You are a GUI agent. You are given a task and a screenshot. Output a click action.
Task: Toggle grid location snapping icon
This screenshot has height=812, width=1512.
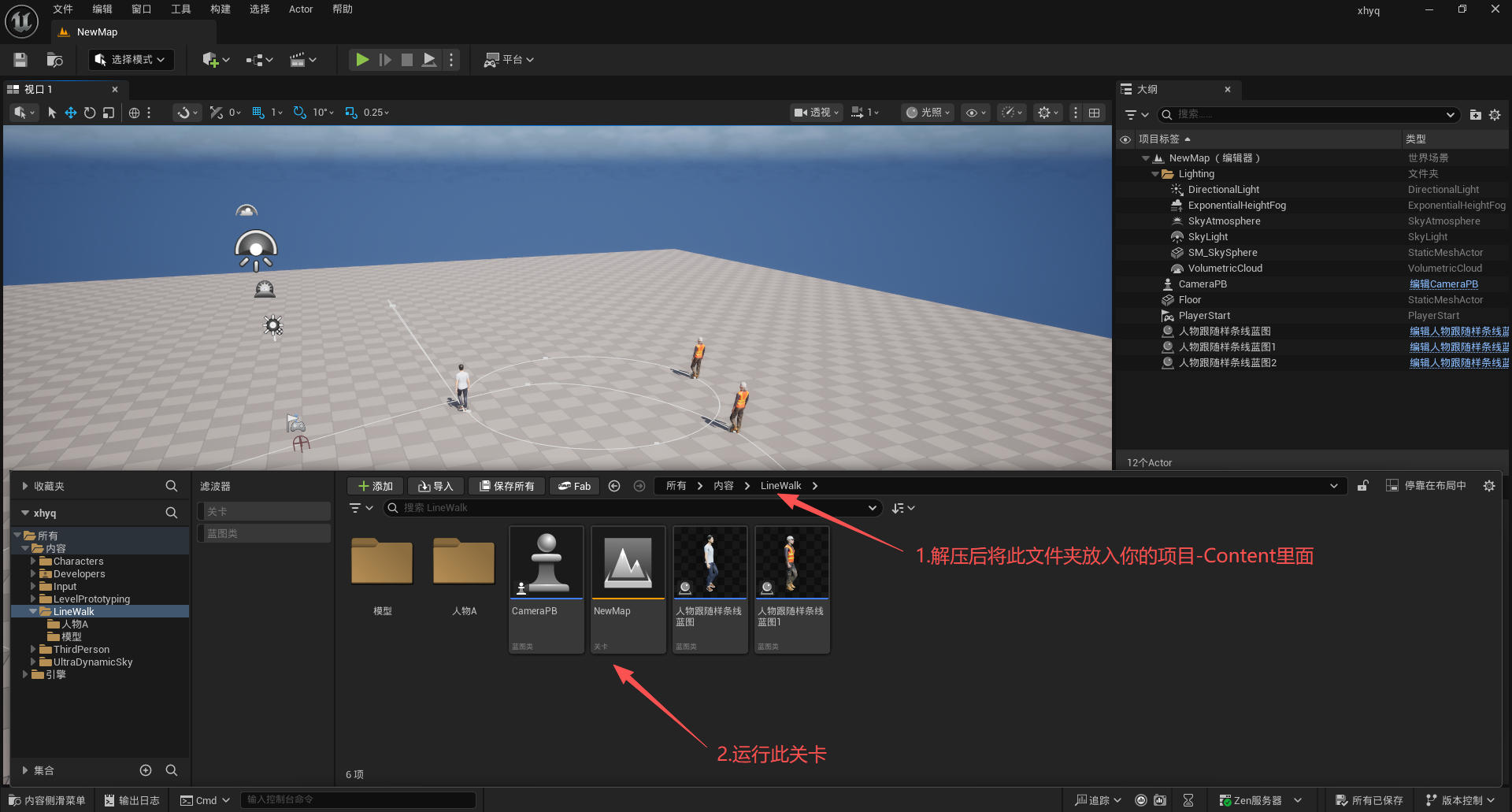pos(258,113)
